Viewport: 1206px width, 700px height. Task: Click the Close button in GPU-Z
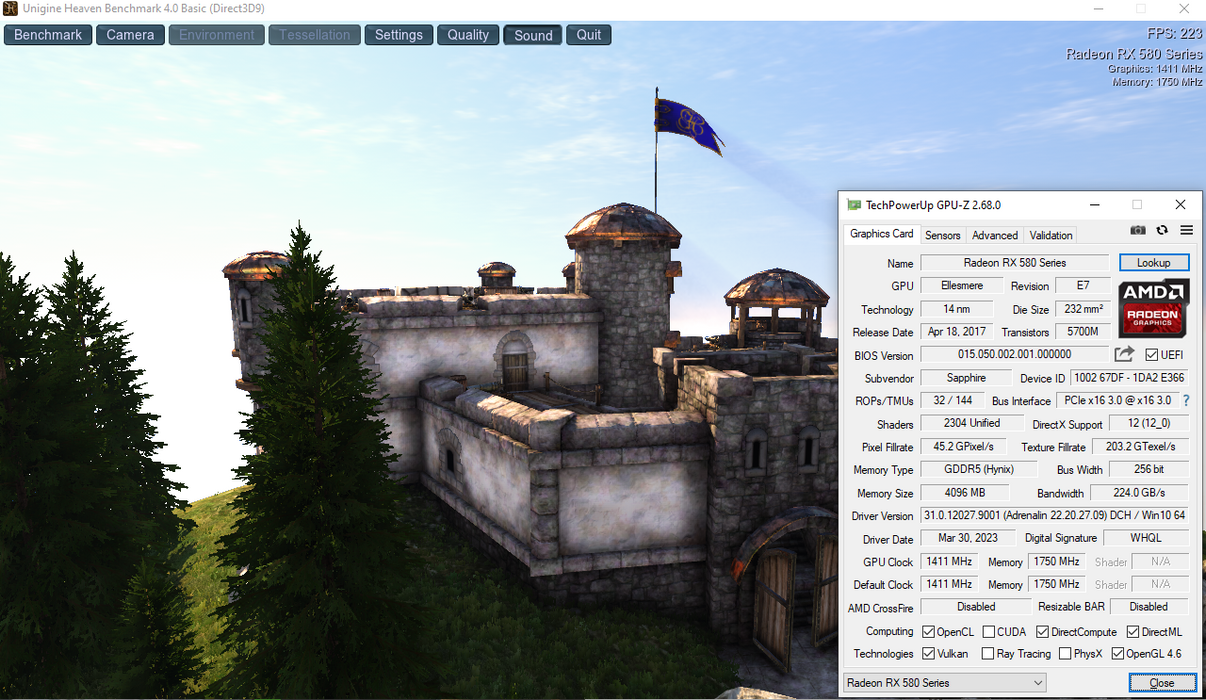pyautogui.click(x=1161, y=683)
